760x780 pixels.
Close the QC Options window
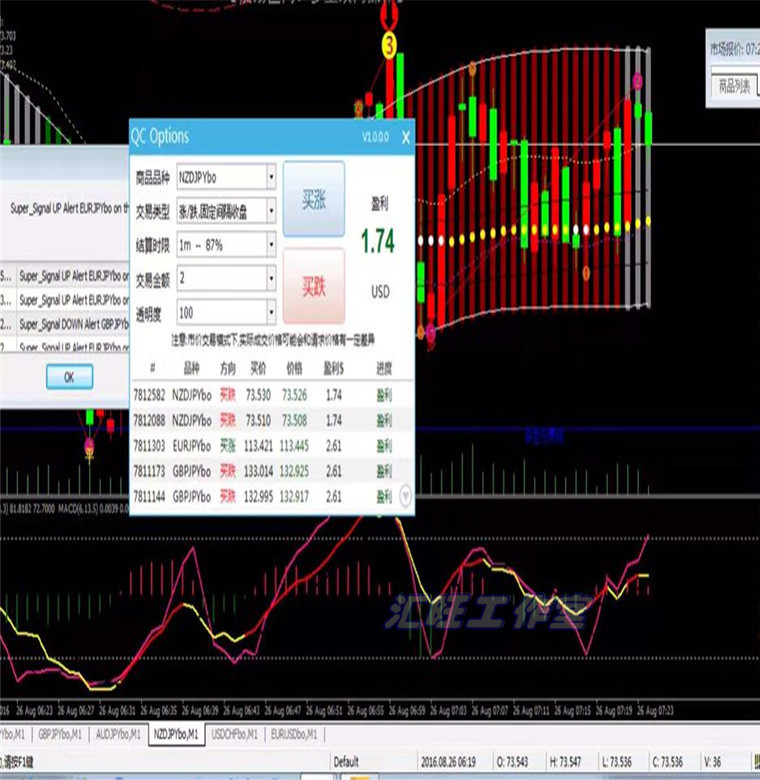coord(404,138)
